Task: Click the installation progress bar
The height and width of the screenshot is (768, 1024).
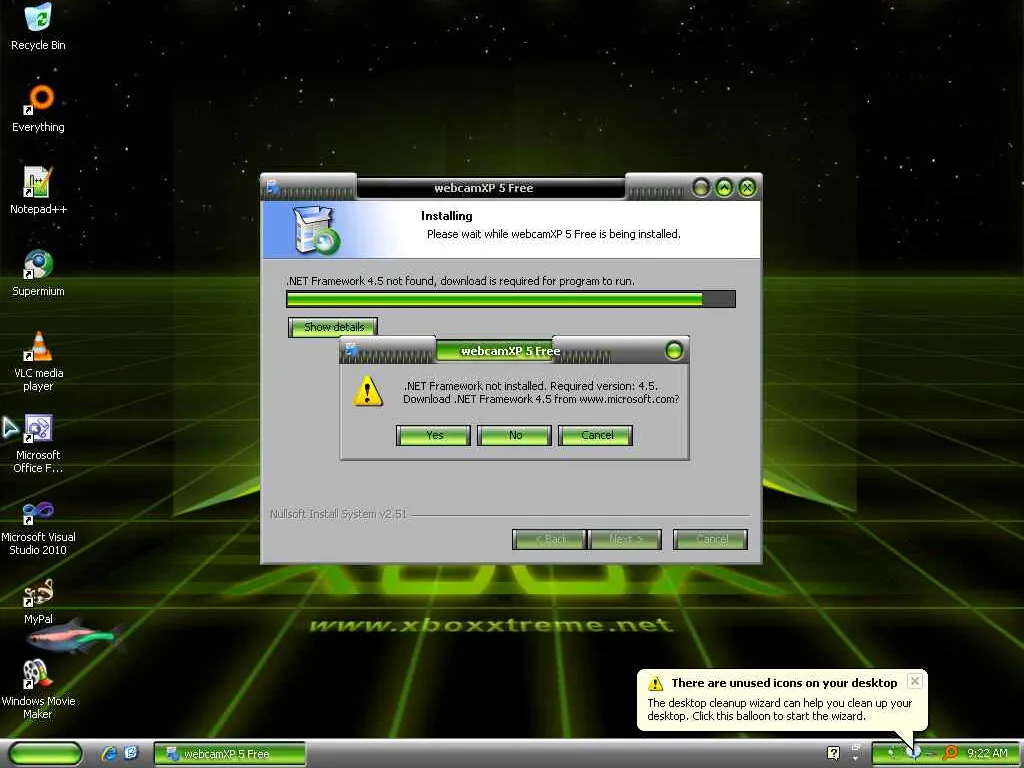Action: (511, 299)
